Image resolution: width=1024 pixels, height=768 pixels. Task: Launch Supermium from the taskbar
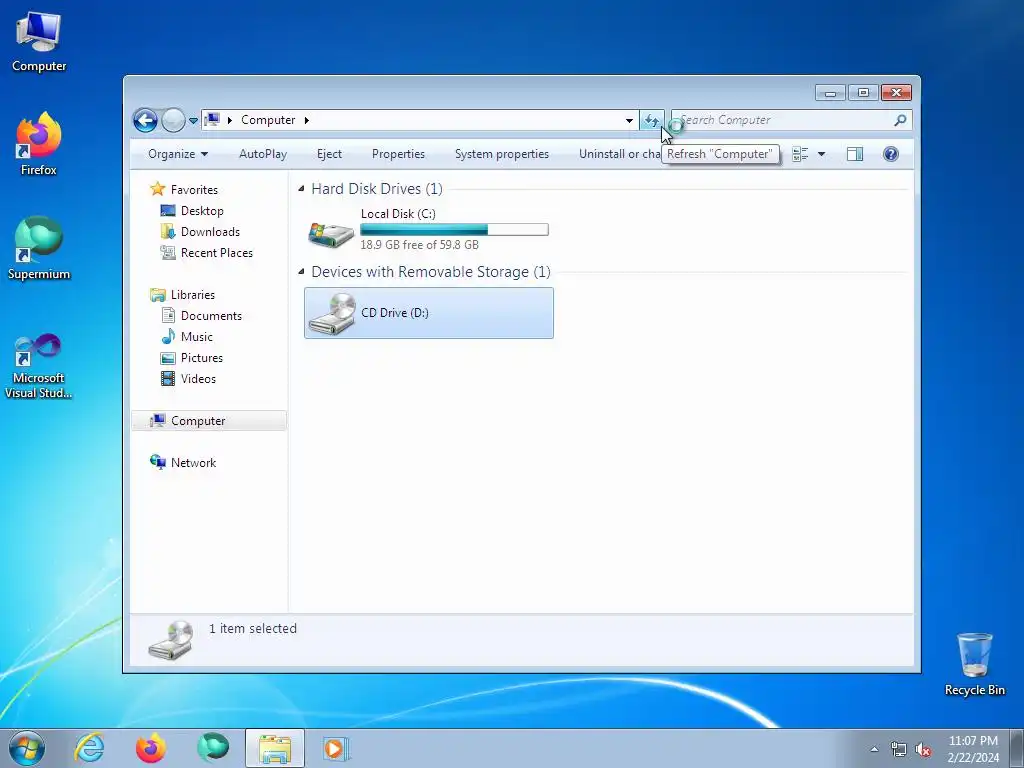click(x=213, y=748)
